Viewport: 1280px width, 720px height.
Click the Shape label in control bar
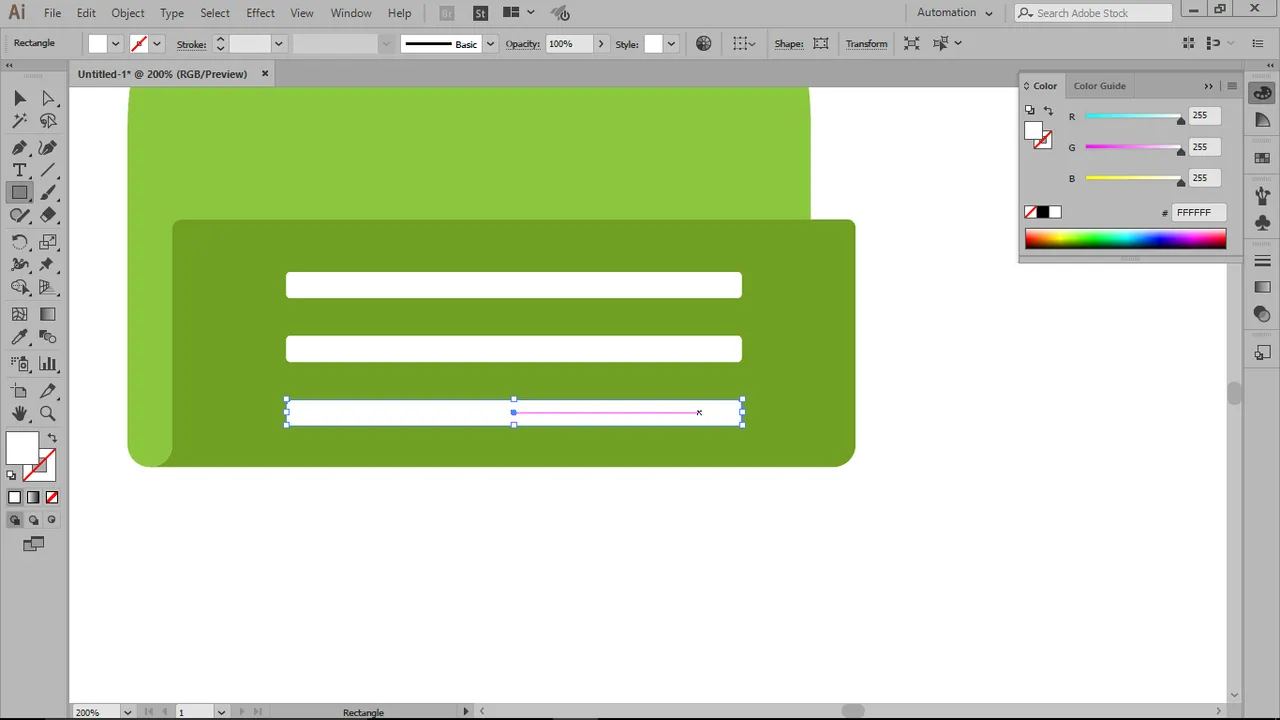pos(788,44)
